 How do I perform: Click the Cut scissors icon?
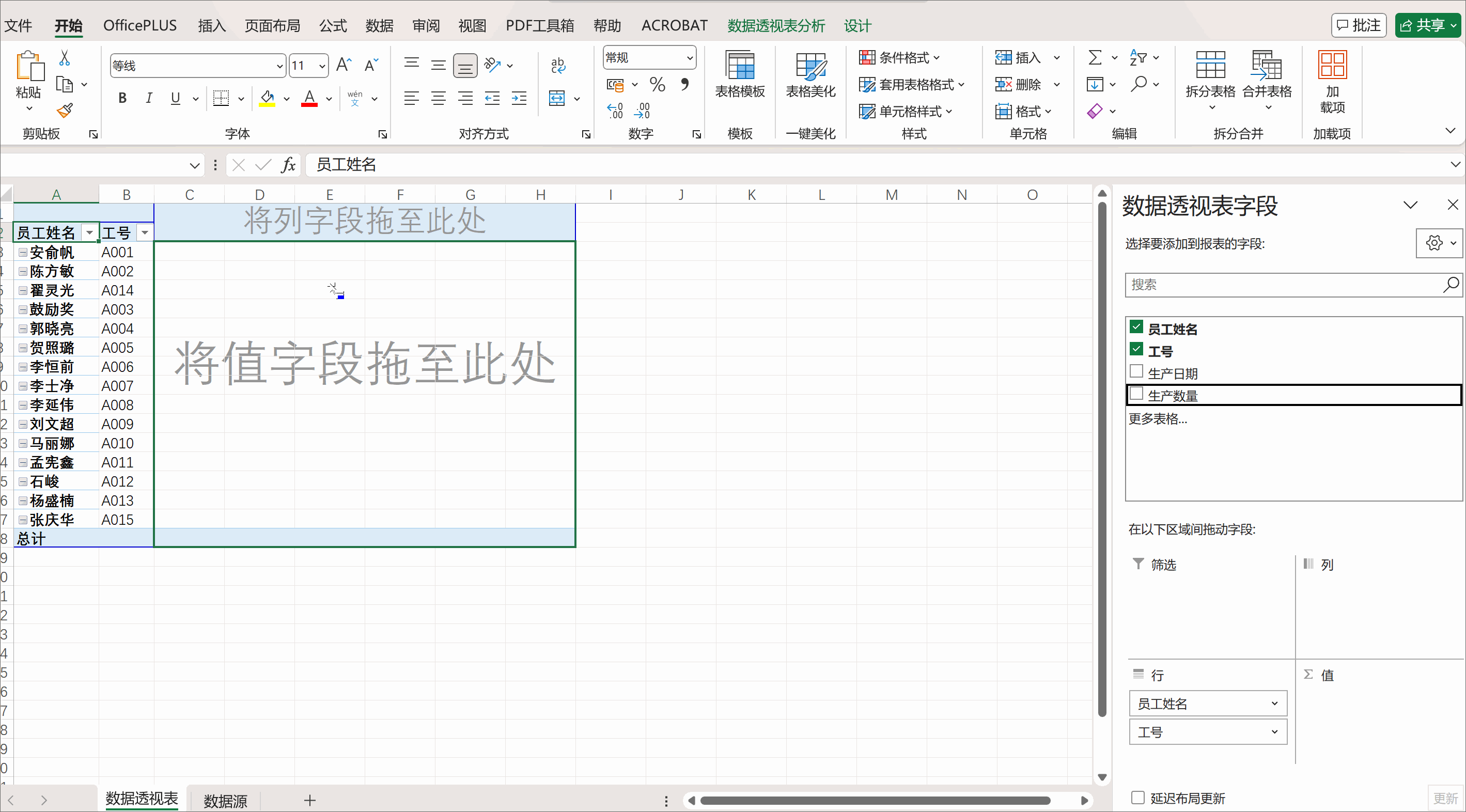coord(64,57)
